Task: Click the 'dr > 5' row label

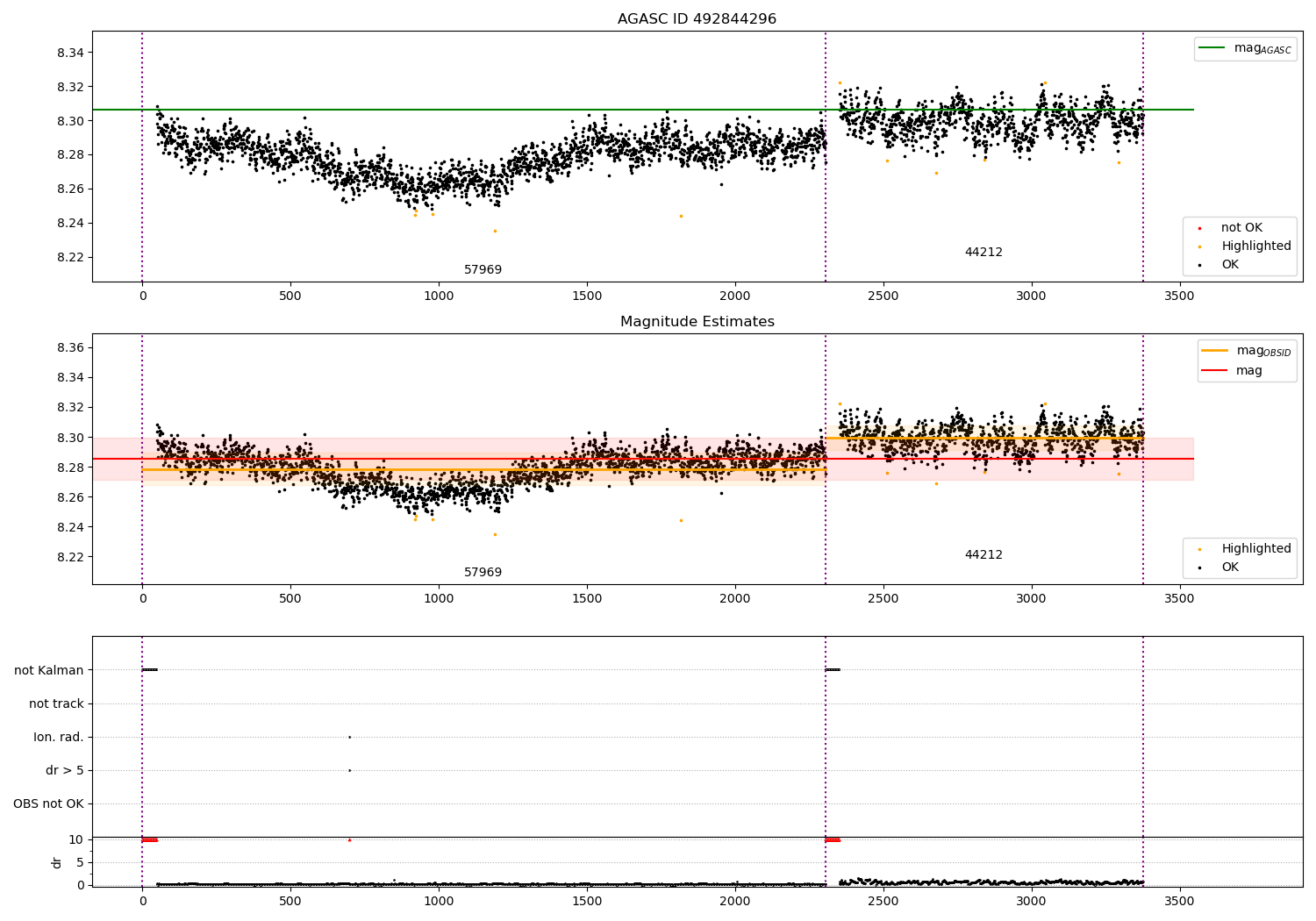Action: click(65, 770)
